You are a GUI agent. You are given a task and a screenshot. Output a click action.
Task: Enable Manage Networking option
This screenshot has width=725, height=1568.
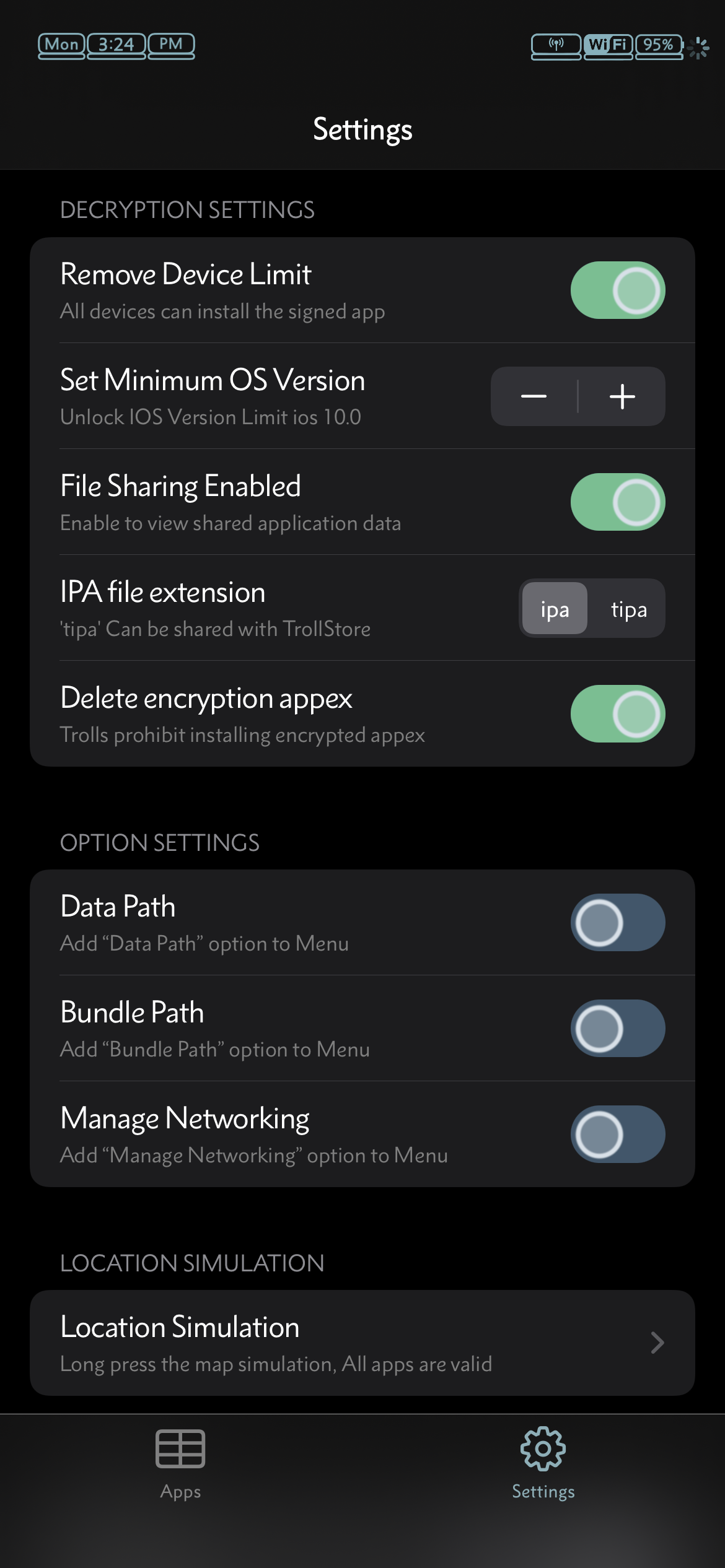coord(617,1134)
